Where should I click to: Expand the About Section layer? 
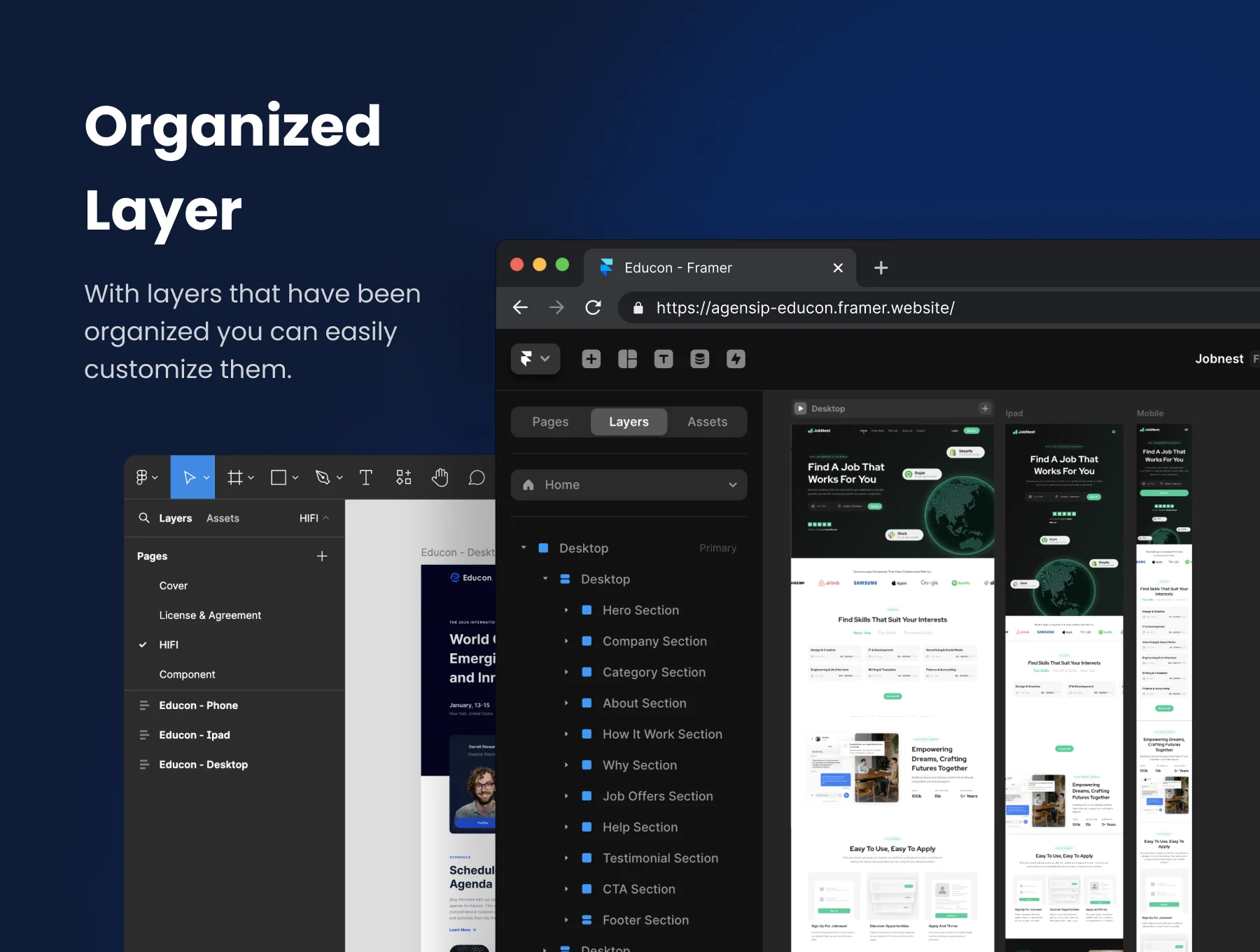[x=566, y=703]
